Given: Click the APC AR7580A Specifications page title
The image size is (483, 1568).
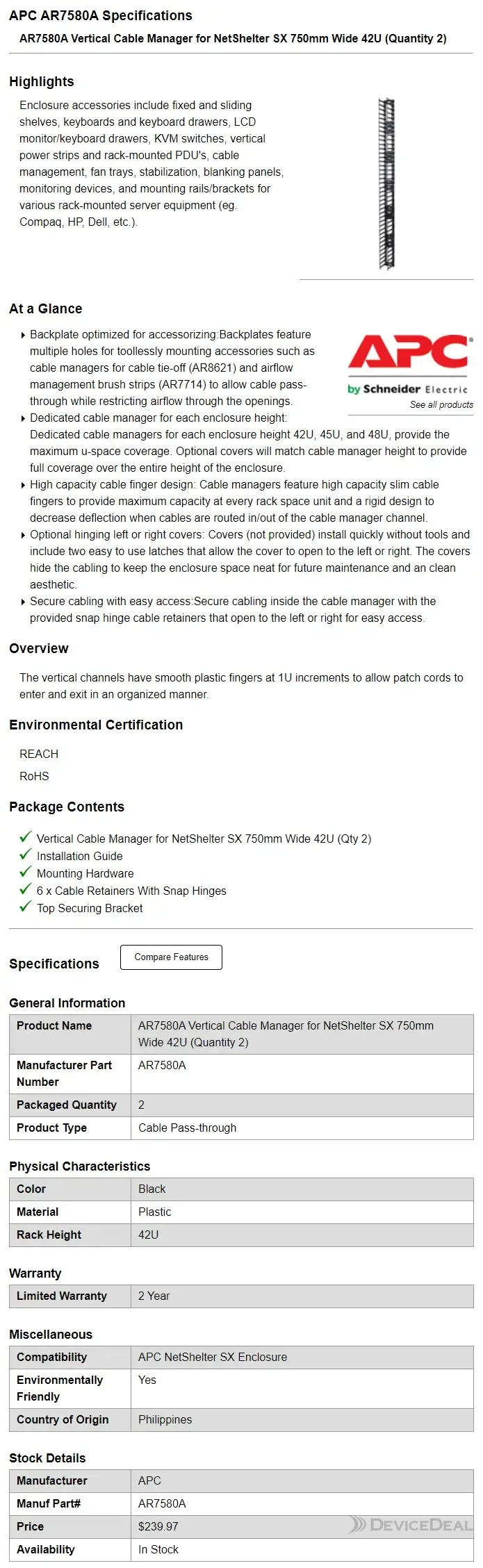Looking at the screenshot, I should tap(101, 15).
